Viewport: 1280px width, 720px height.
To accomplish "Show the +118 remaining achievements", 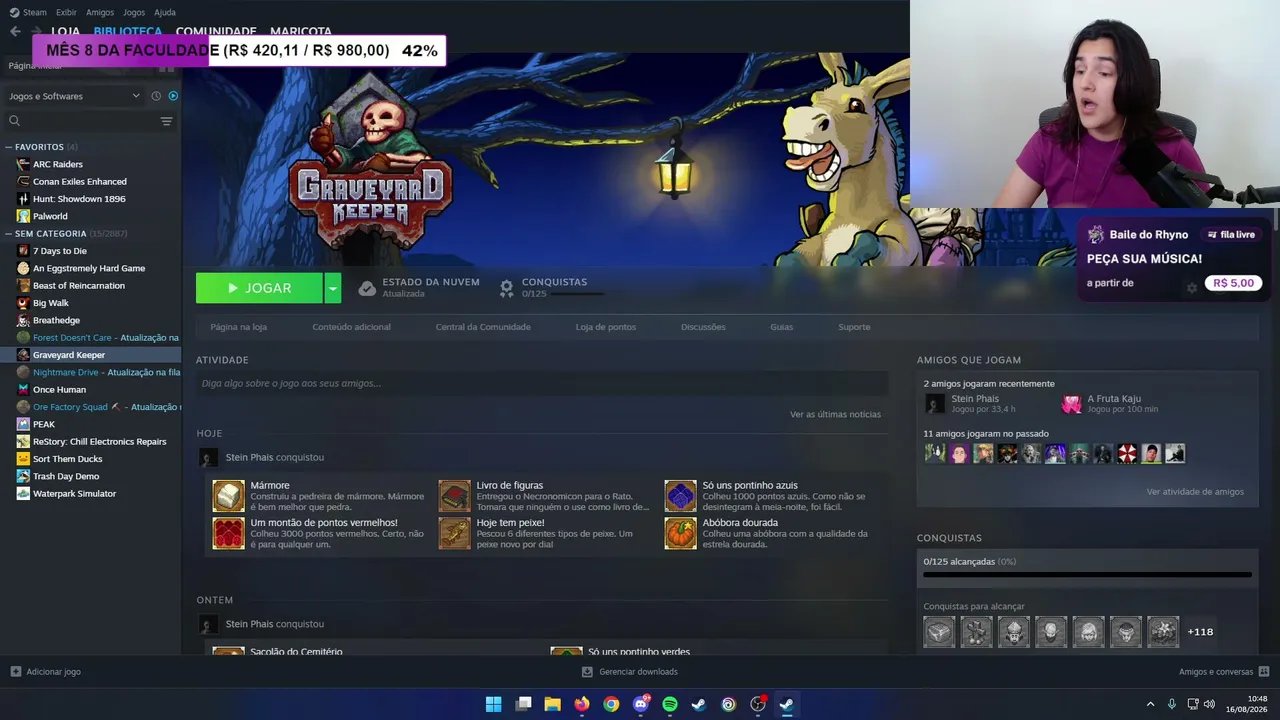I will click(x=1200, y=632).
